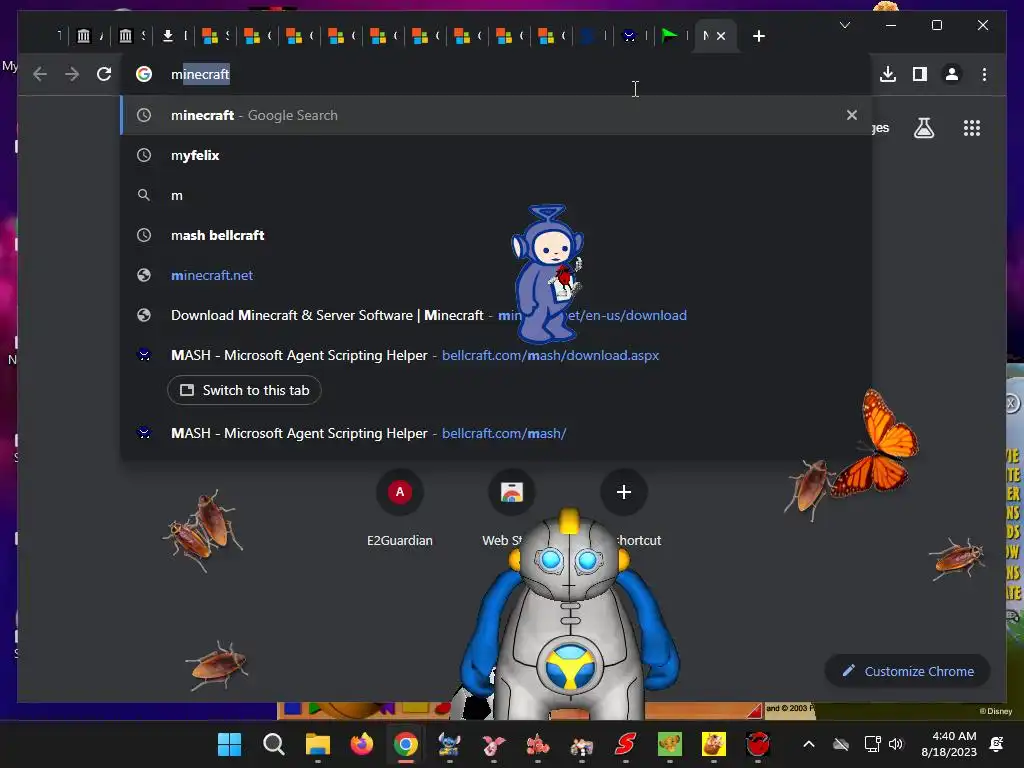
Task: Open the red S taskbar app
Action: [626, 744]
